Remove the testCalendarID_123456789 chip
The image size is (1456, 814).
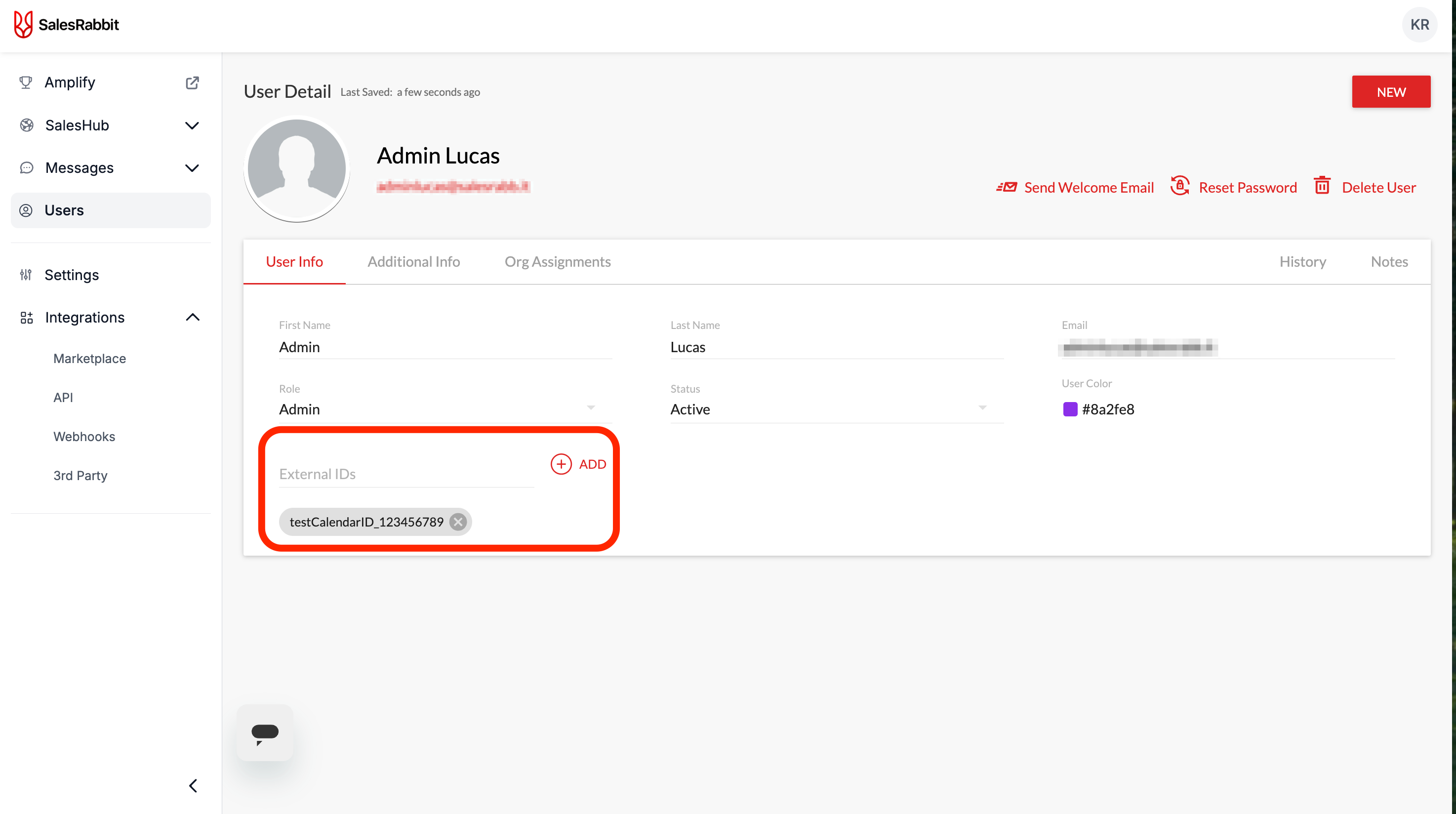(x=458, y=522)
